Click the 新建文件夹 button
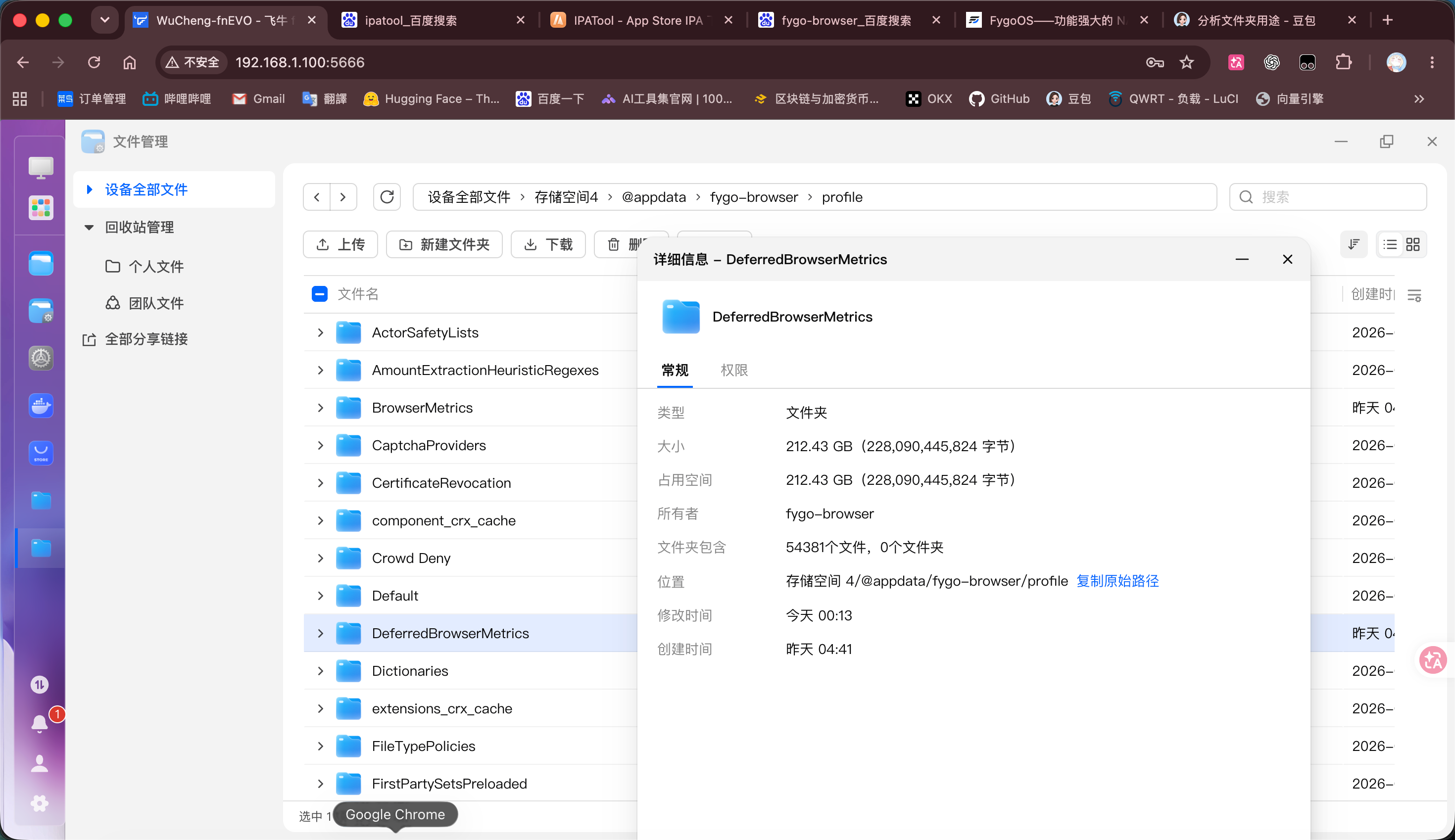Image resolution: width=1455 pixels, height=840 pixels. click(x=444, y=244)
